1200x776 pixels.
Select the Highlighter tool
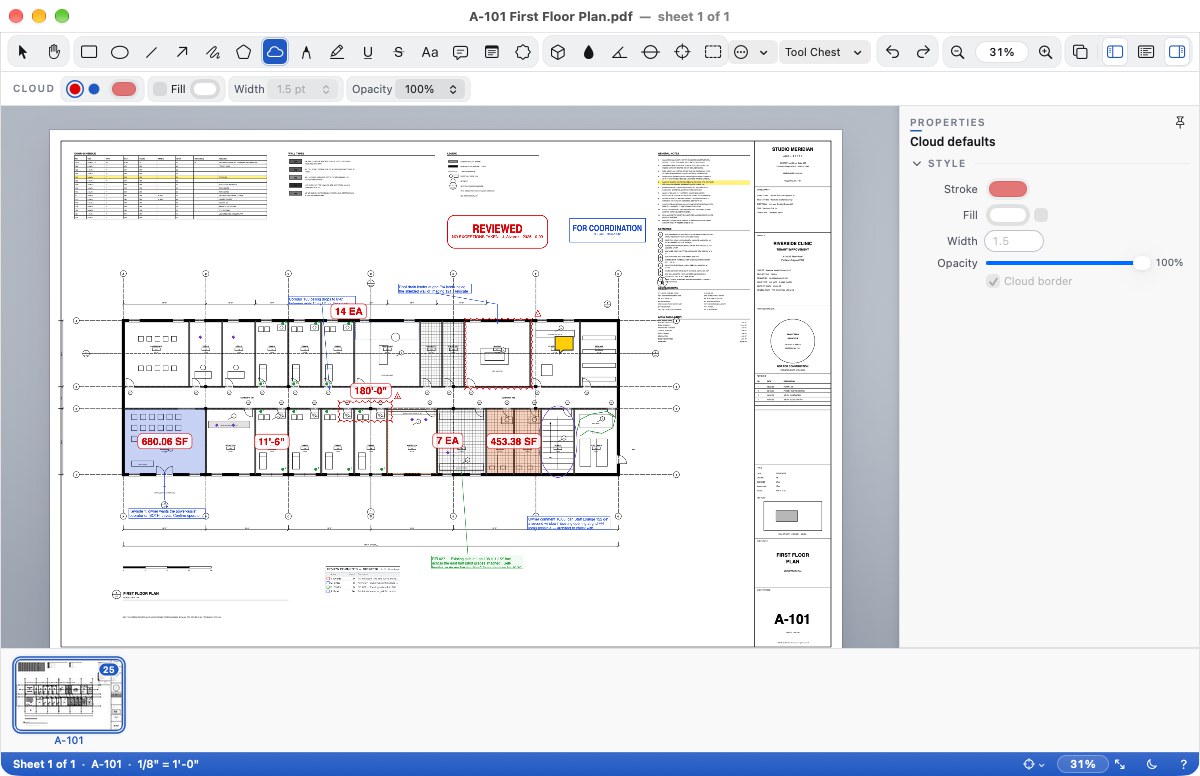coord(337,52)
